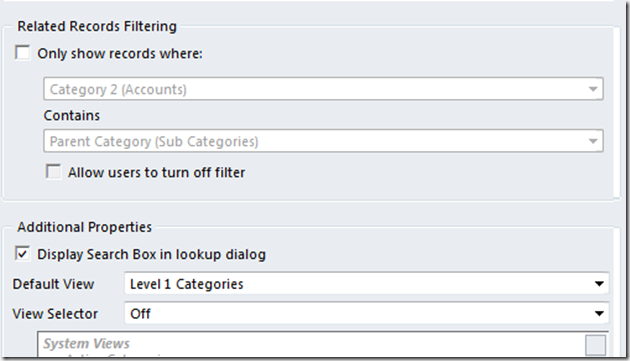Open Category 2 (Accounts) dropdown arrow

(593, 89)
